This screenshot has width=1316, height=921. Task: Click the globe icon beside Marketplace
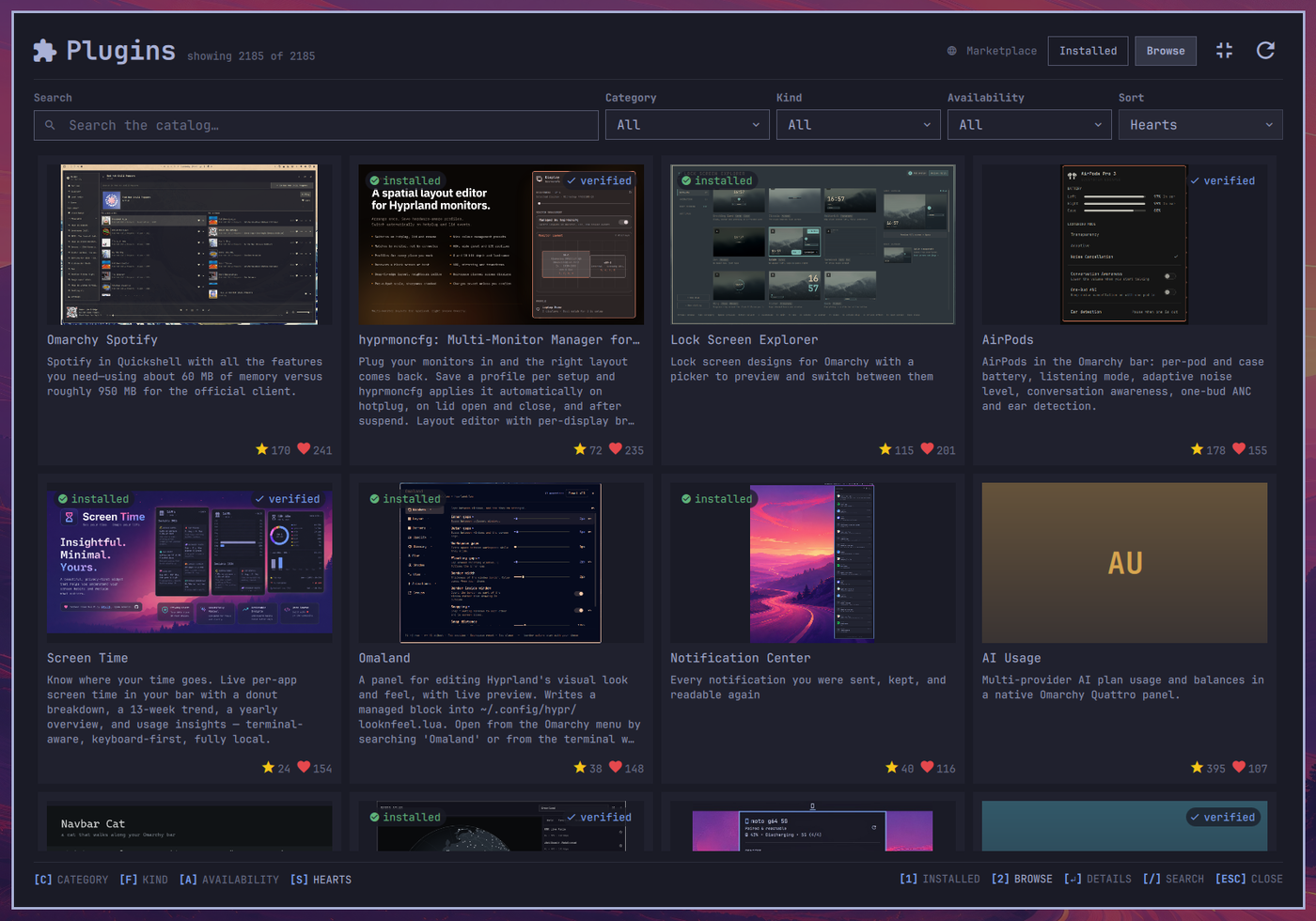[x=951, y=51]
